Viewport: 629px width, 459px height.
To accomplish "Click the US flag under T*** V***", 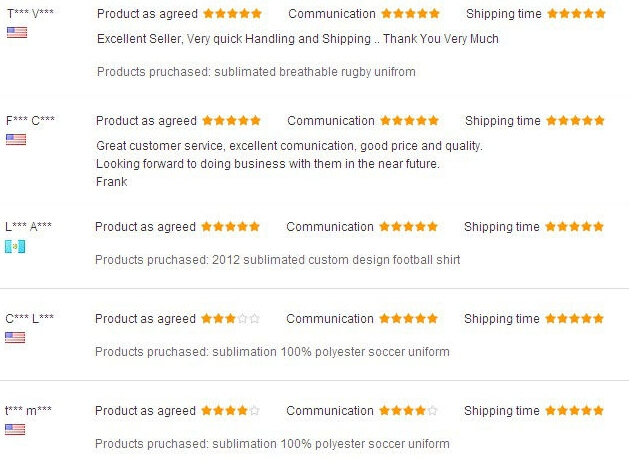I will pyautogui.click(x=17, y=32).
